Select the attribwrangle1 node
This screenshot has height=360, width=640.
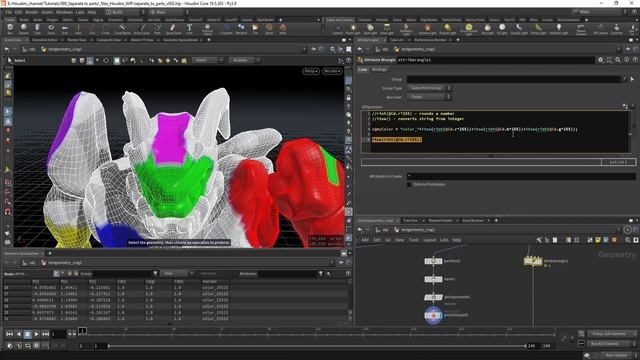click(x=533, y=261)
